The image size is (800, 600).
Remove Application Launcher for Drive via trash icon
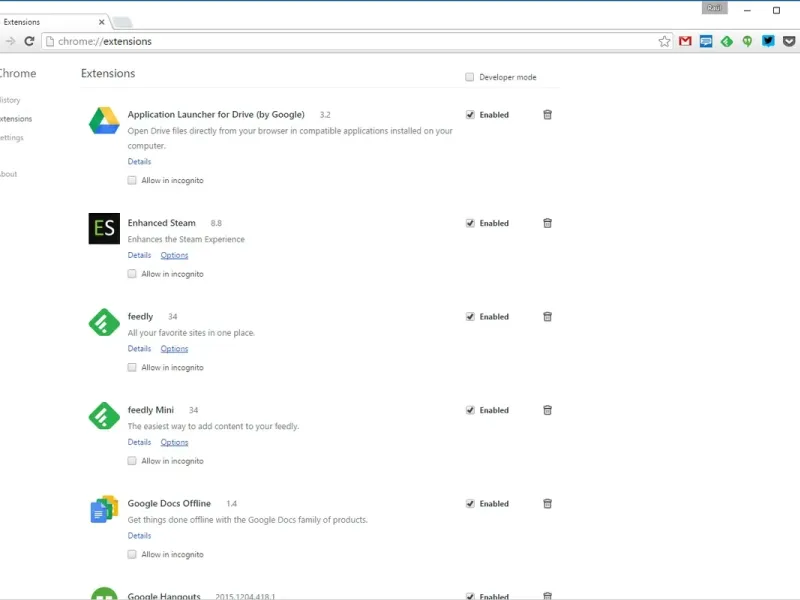point(547,114)
